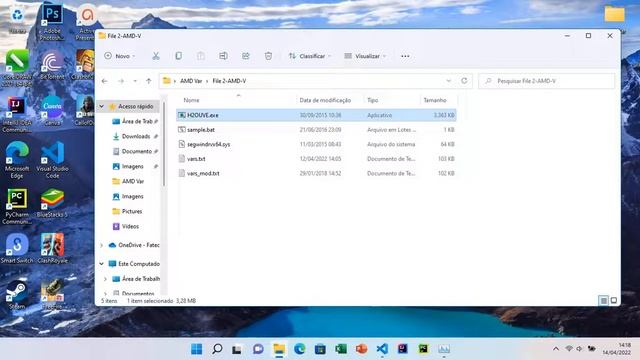Viewport: 640px width, 360px height.
Task: Select the Smart Switch desktop icon
Action: pyautogui.click(x=17, y=248)
